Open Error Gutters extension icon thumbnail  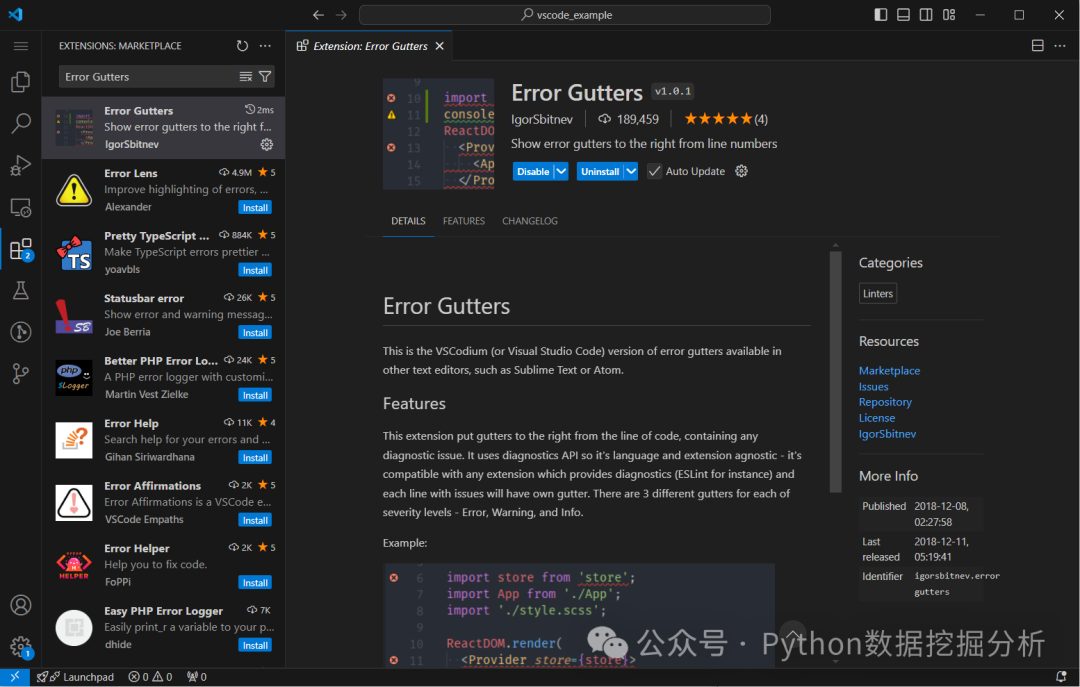[438, 134]
